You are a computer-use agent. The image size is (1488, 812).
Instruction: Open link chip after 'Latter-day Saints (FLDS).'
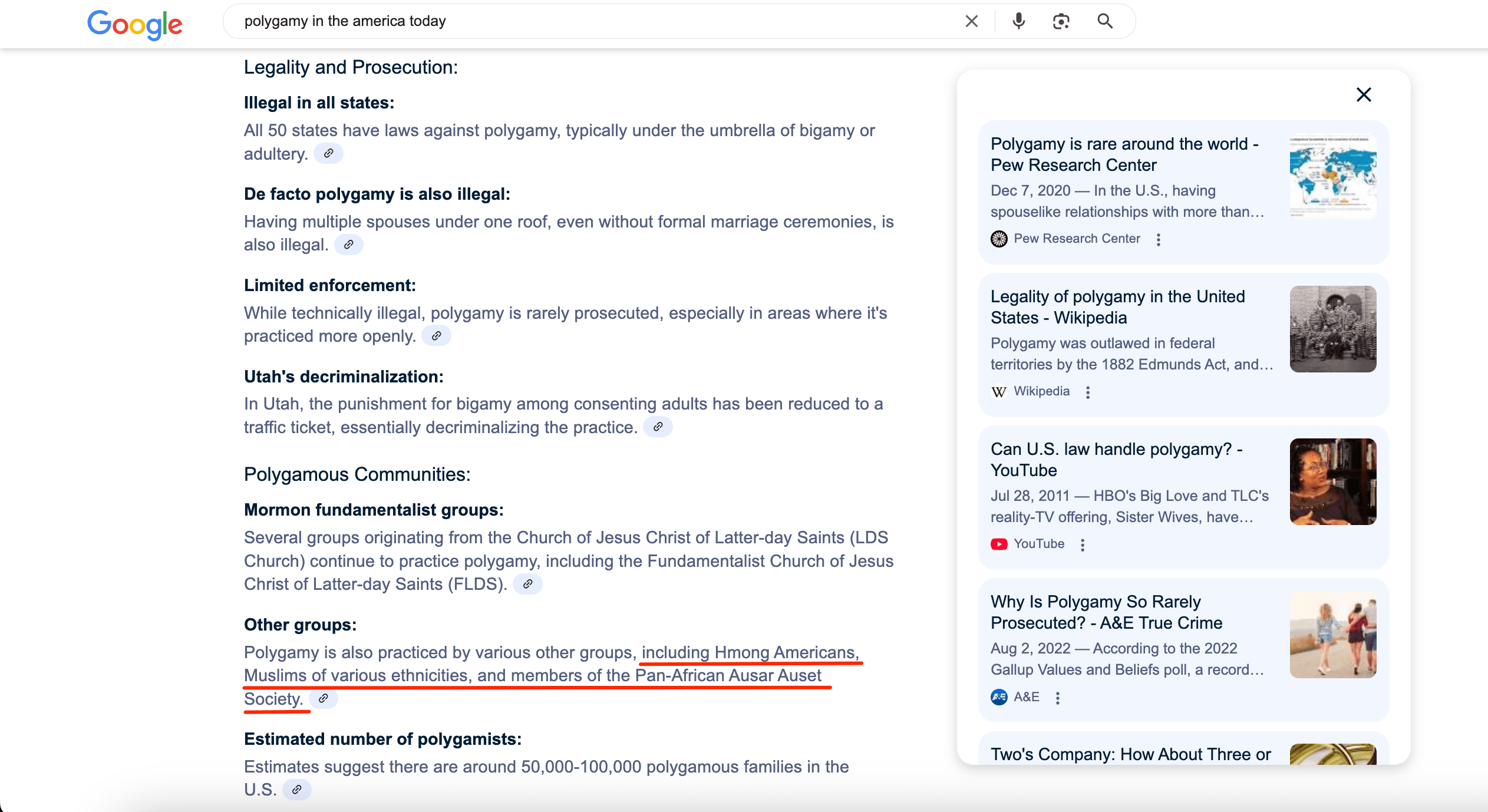pos(527,584)
